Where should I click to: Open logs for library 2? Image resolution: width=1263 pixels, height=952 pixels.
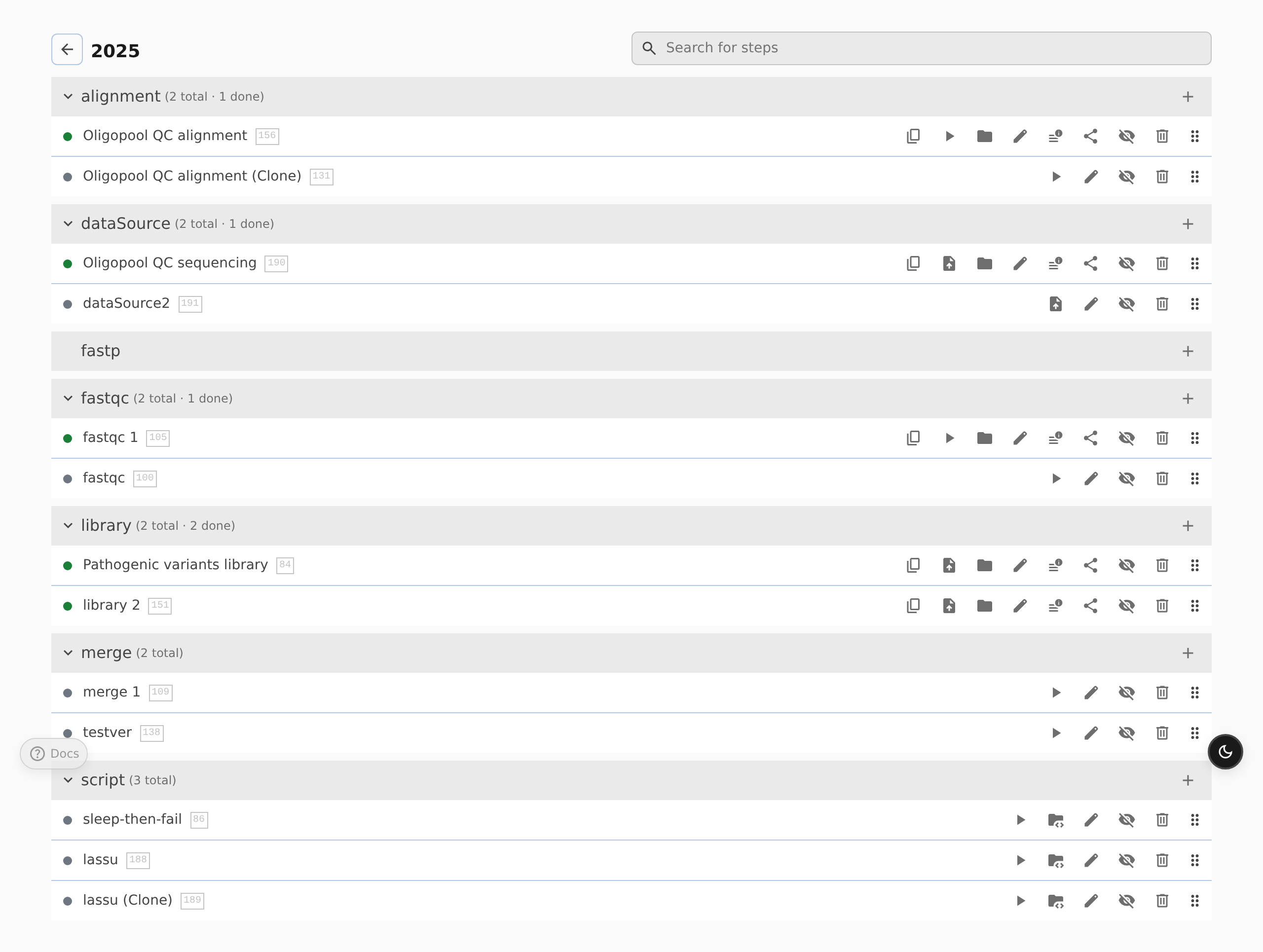1055,606
